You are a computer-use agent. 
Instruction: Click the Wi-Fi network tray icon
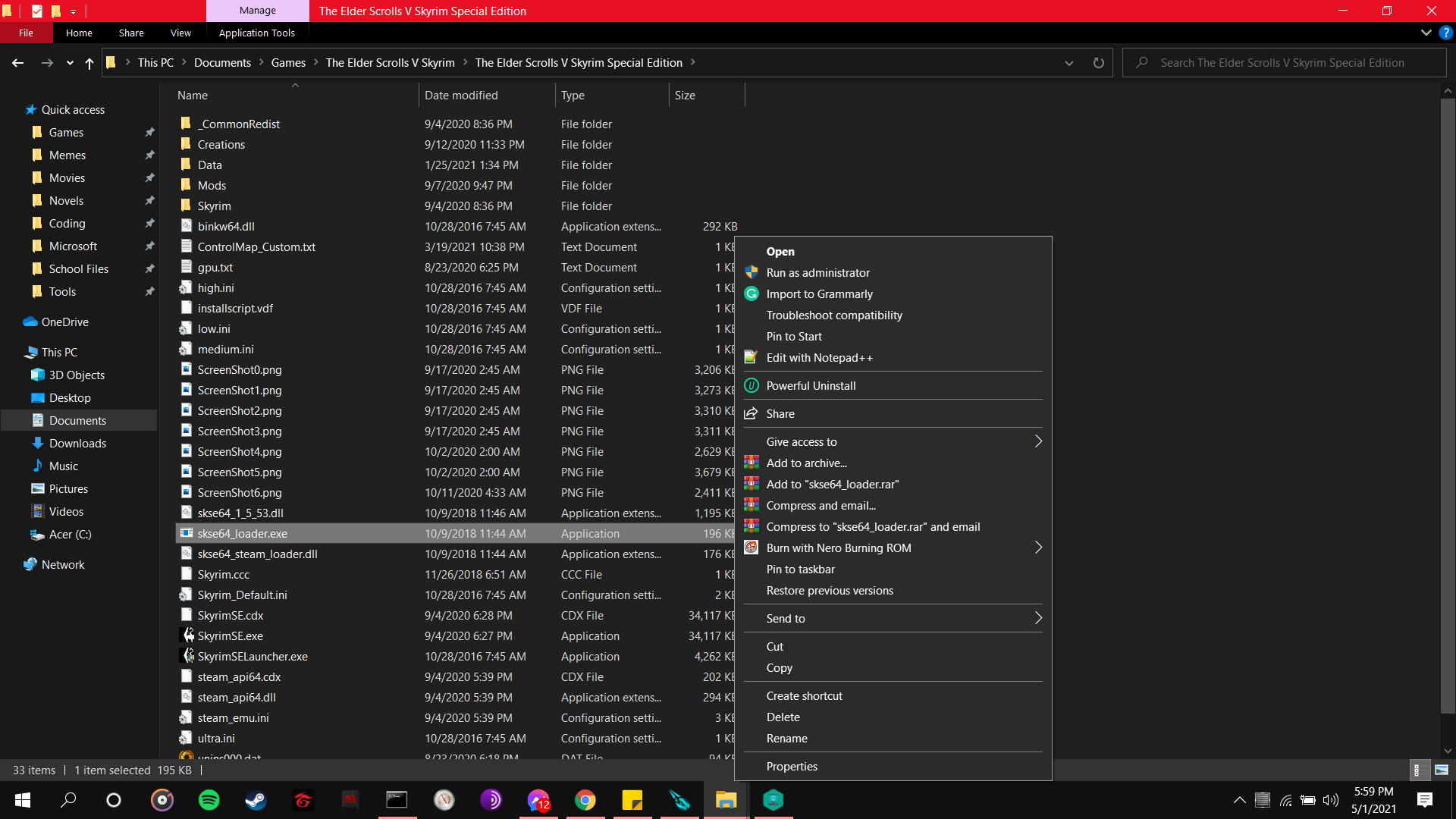1286,799
